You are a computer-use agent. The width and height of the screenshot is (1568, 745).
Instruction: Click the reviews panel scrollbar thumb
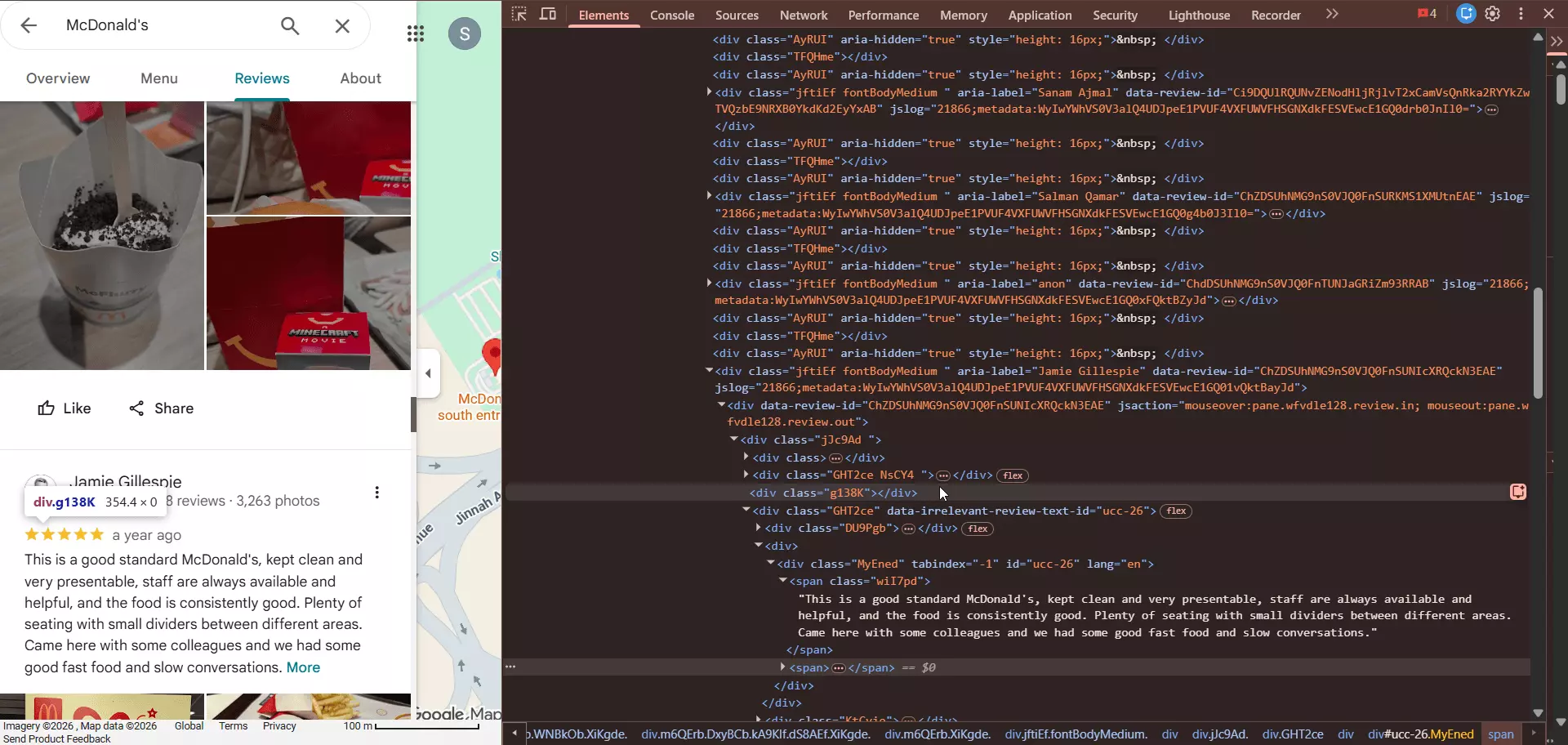tap(413, 414)
